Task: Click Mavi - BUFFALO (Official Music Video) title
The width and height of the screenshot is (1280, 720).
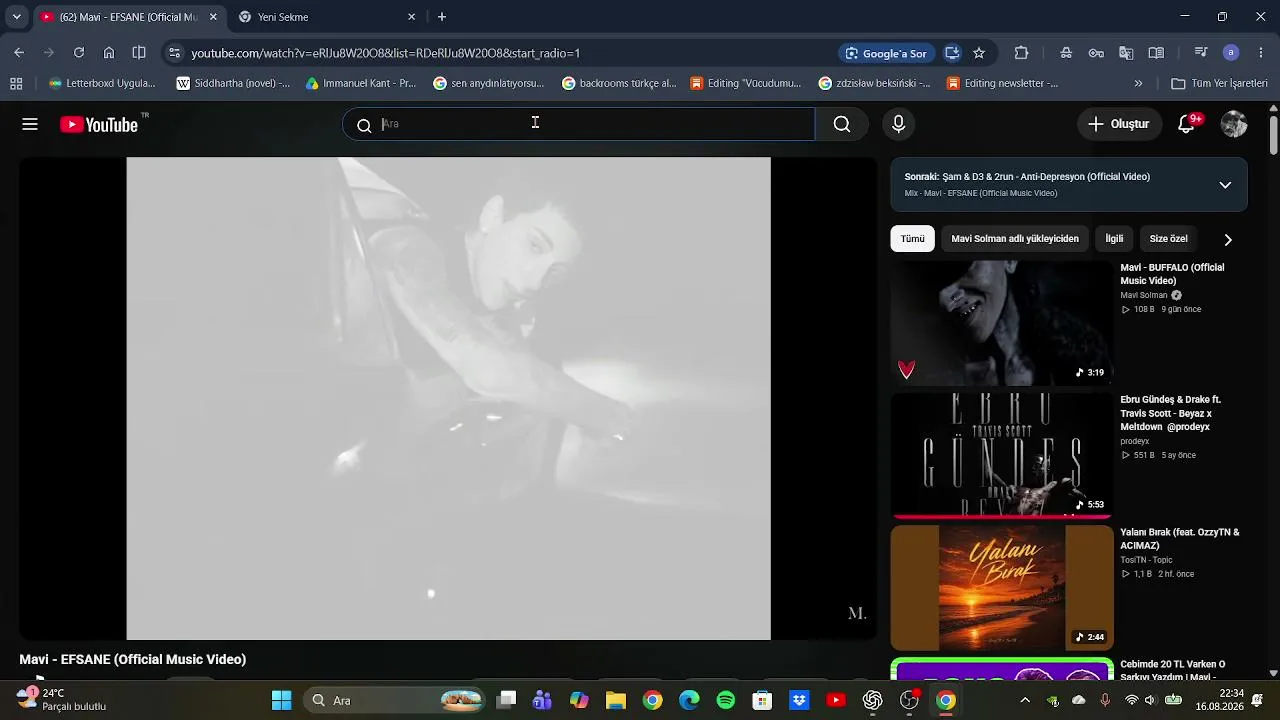Action: (1172, 274)
